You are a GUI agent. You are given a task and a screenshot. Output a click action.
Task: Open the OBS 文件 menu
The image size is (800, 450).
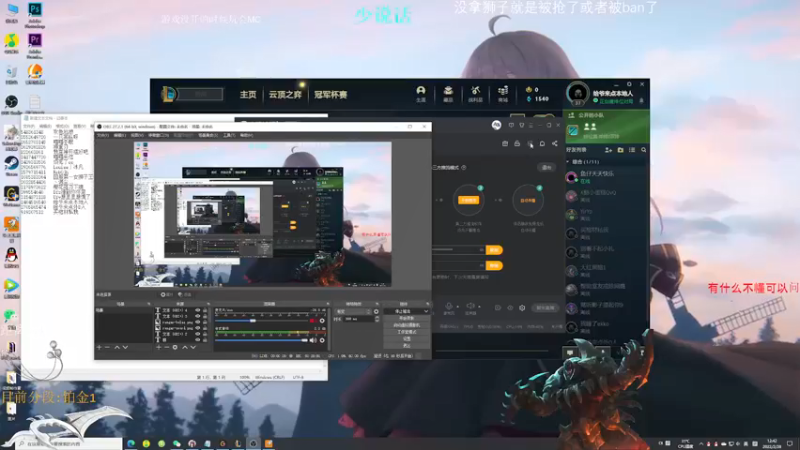(103, 135)
